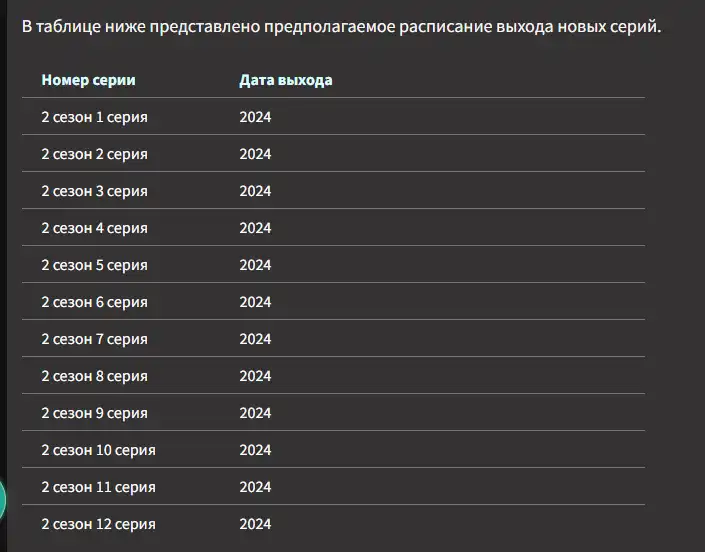705x552 pixels.
Task: Click the 2024 date for episode 12
Action: point(255,524)
